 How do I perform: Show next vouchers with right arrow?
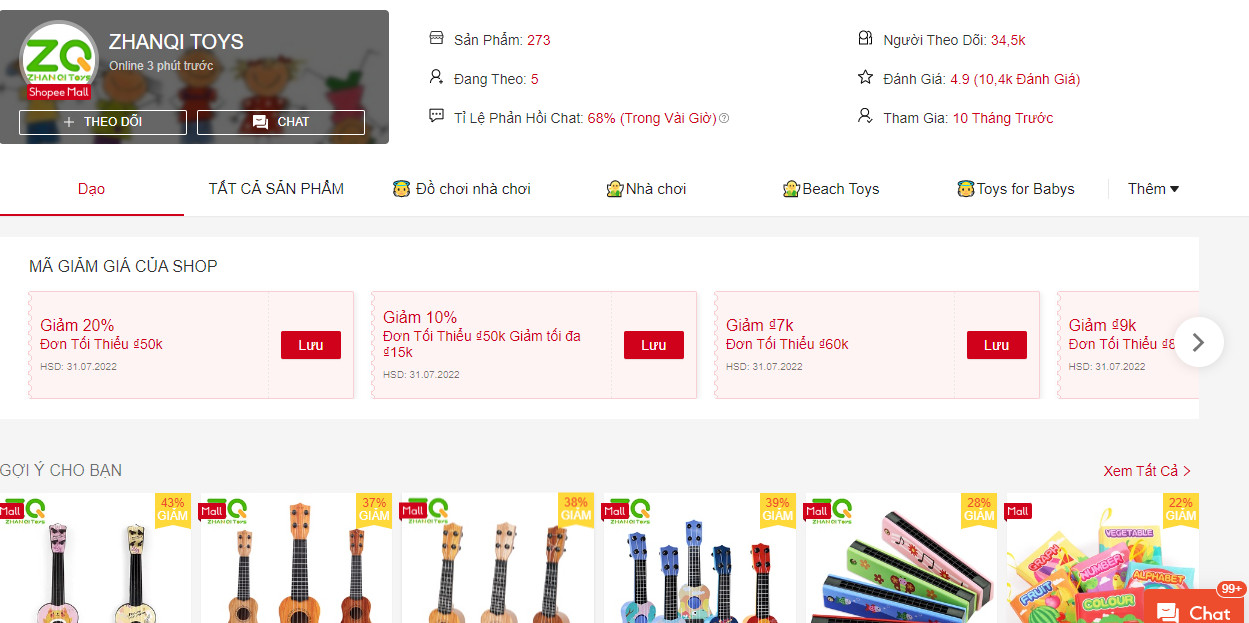(x=1198, y=342)
